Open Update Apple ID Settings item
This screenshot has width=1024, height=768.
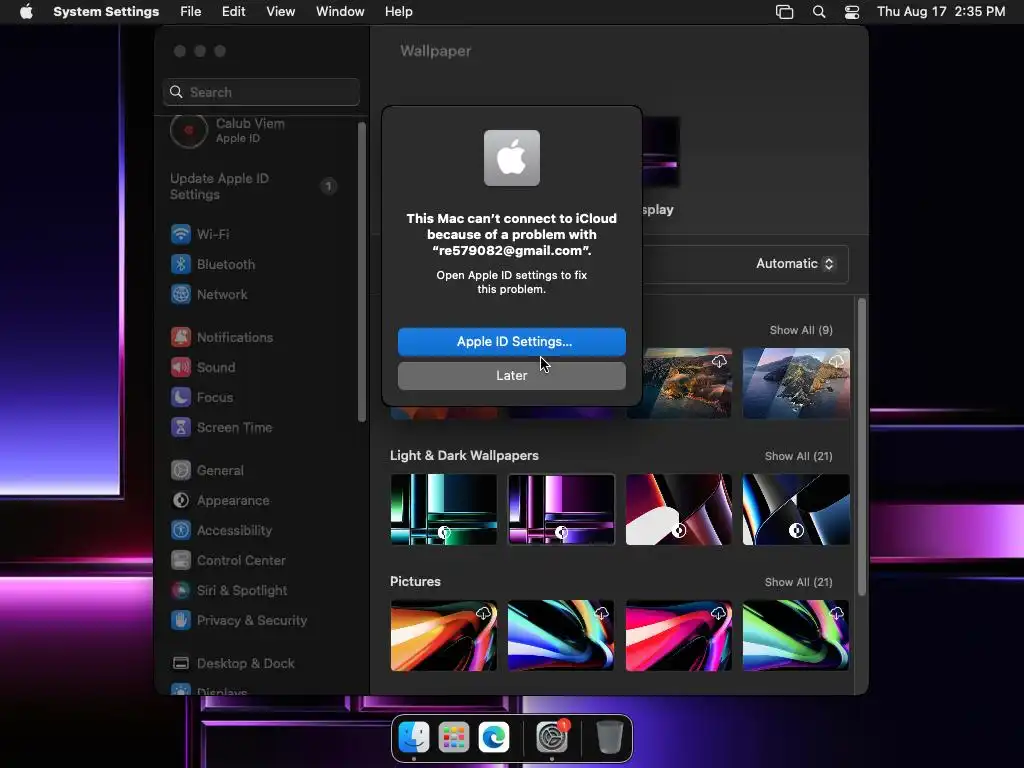click(253, 186)
